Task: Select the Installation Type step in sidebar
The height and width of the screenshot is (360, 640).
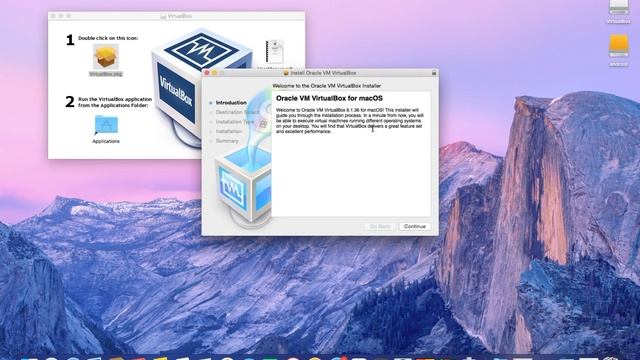Action: coord(235,122)
